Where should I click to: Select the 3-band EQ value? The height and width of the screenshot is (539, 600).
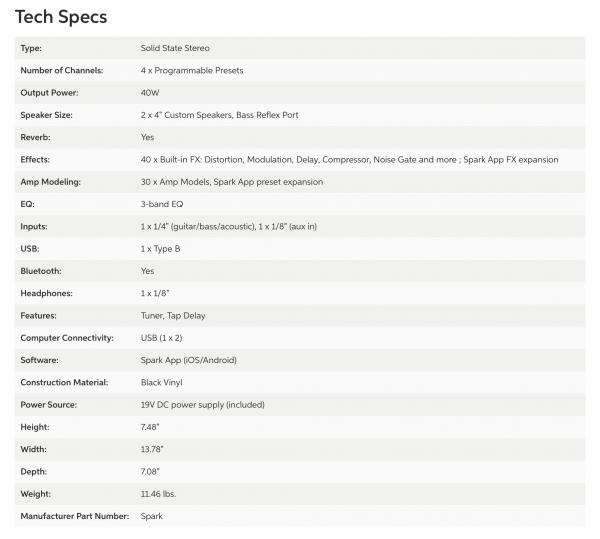(x=161, y=204)
